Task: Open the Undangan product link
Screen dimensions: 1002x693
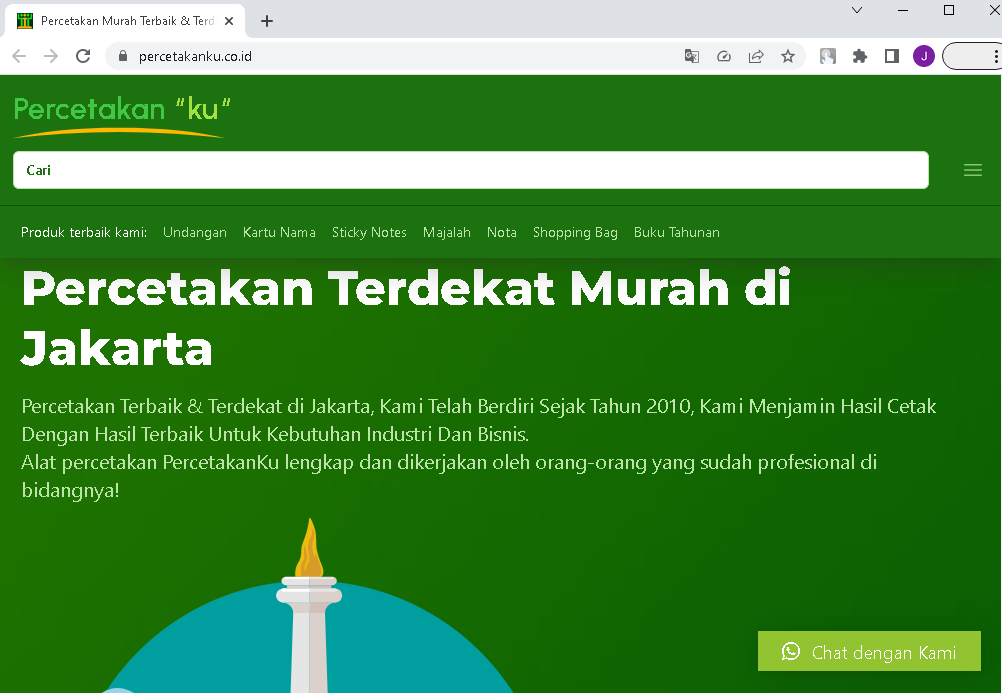Action: pyautogui.click(x=195, y=233)
